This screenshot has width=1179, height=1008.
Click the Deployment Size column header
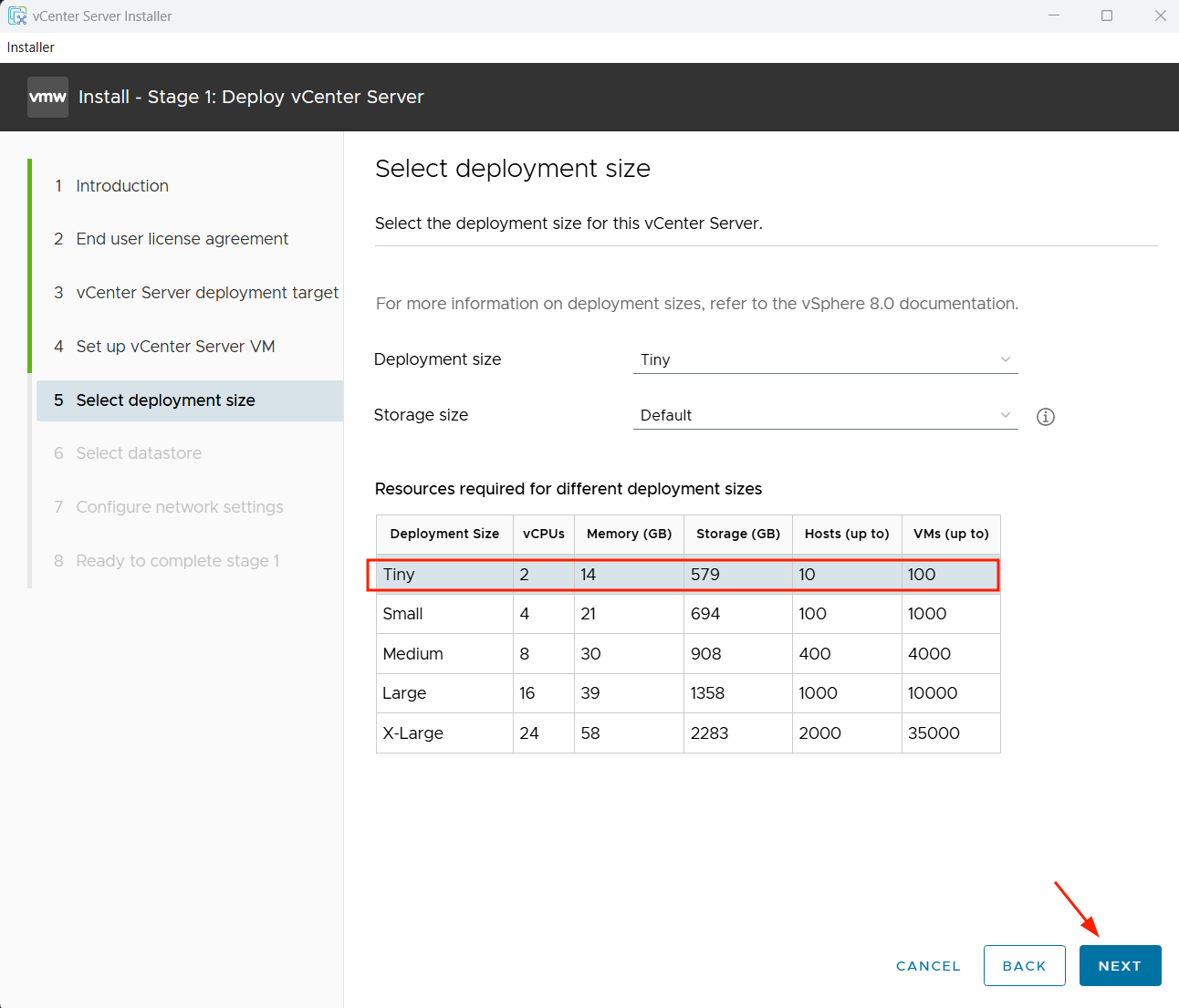click(444, 534)
